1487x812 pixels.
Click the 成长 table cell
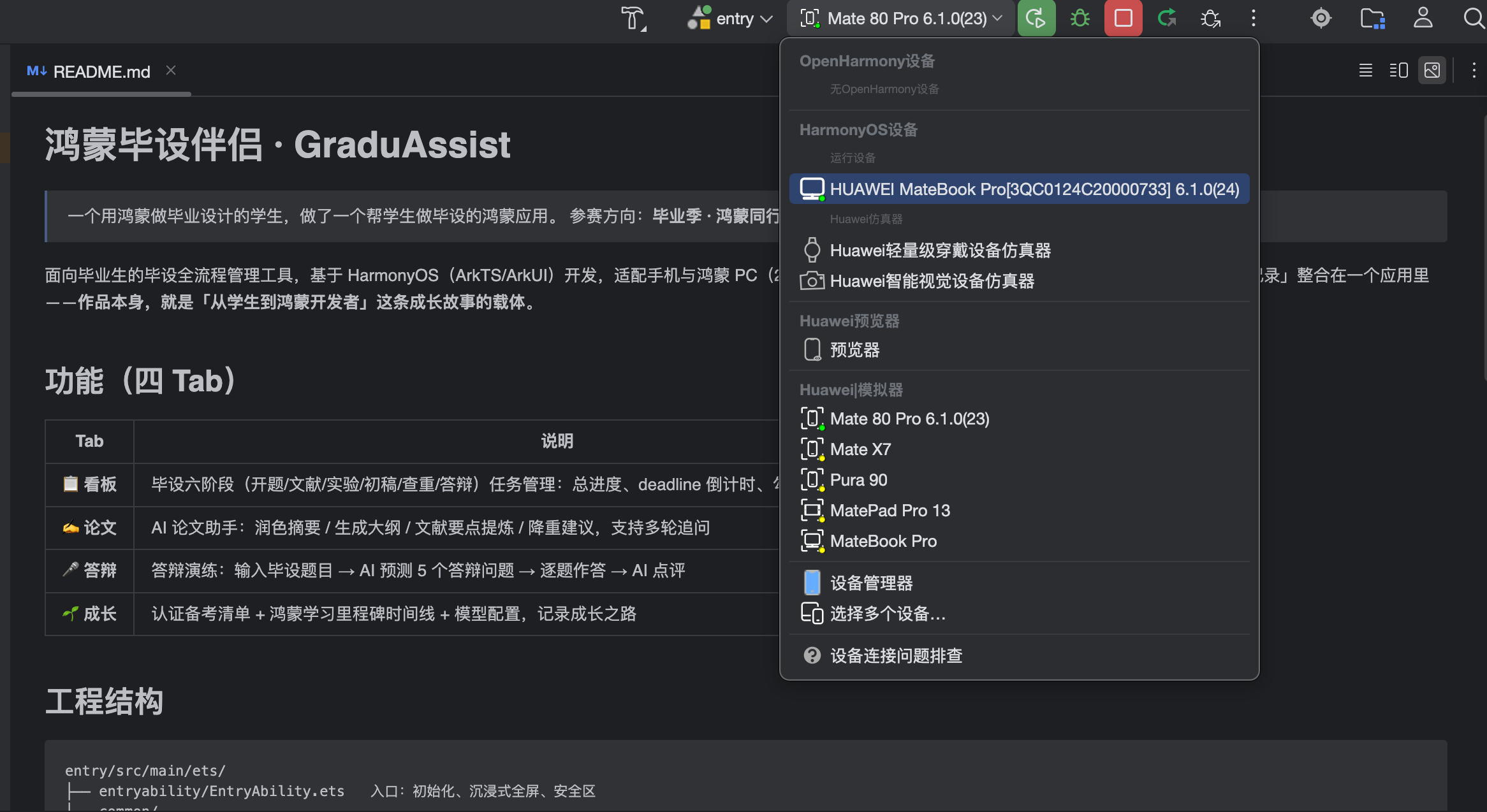pos(89,614)
